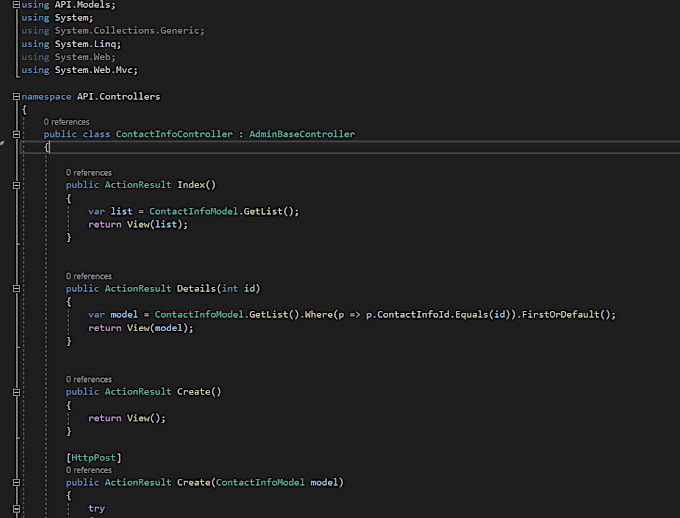Click the AdminBaseController base class name

tap(302, 134)
